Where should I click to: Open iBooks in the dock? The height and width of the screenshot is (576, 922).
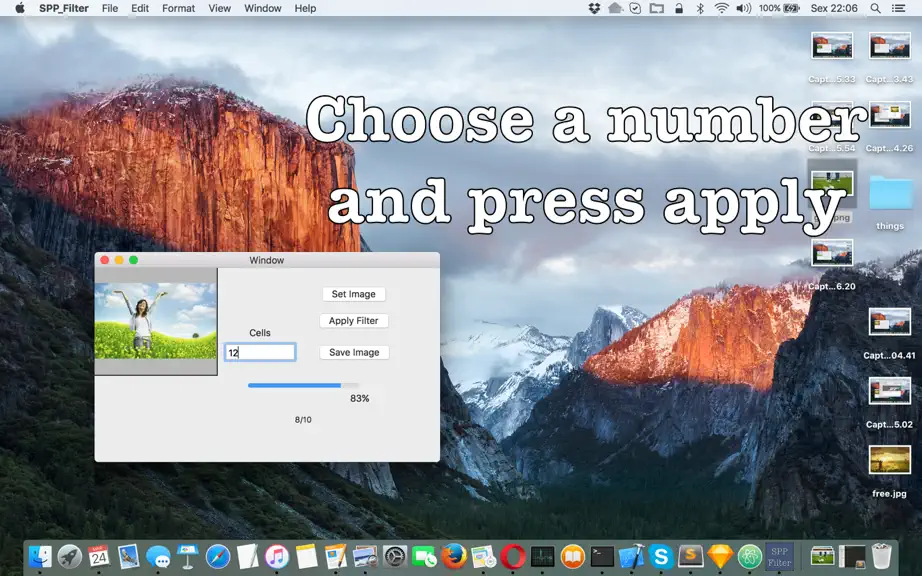point(572,556)
